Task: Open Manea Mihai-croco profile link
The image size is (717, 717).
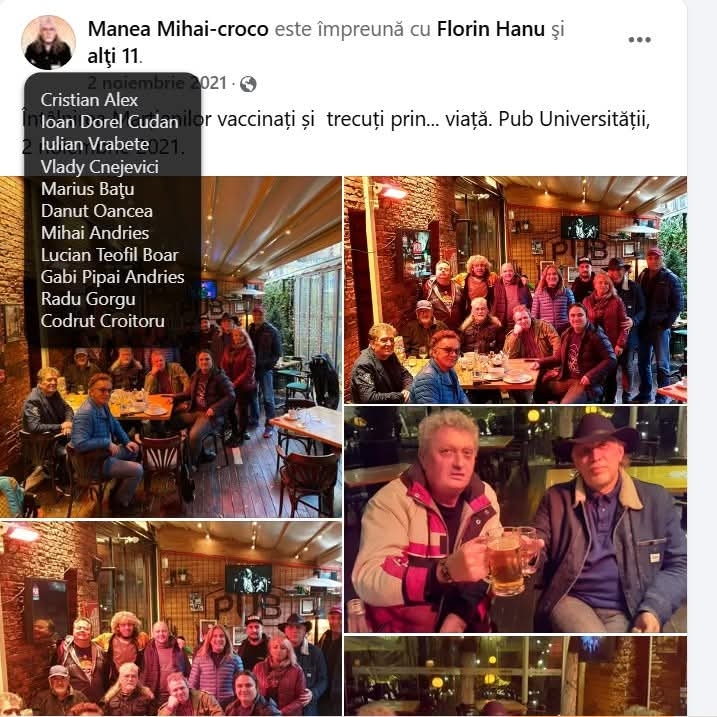Action: click(x=178, y=29)
